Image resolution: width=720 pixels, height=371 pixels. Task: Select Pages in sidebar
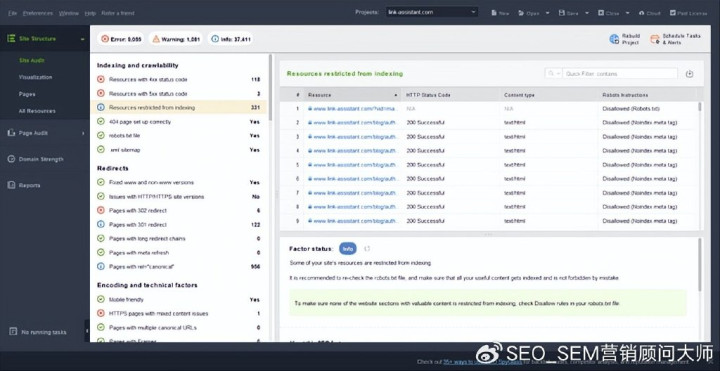click(x=27, y=94)
